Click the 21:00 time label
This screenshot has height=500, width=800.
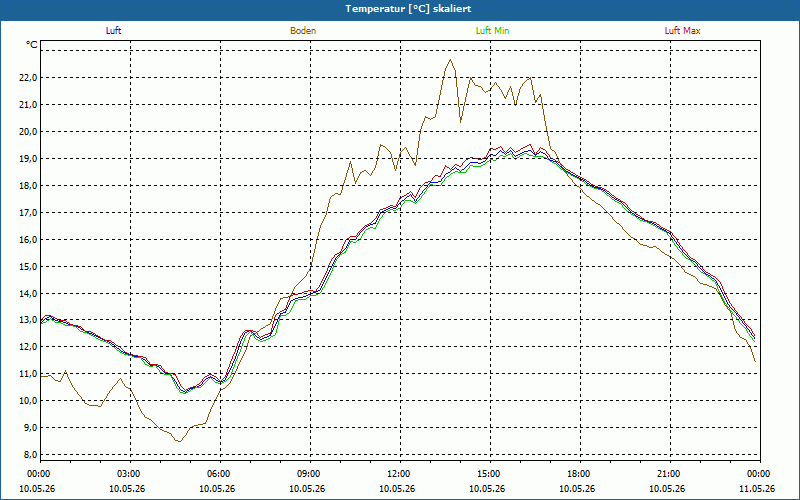[670, 474]
